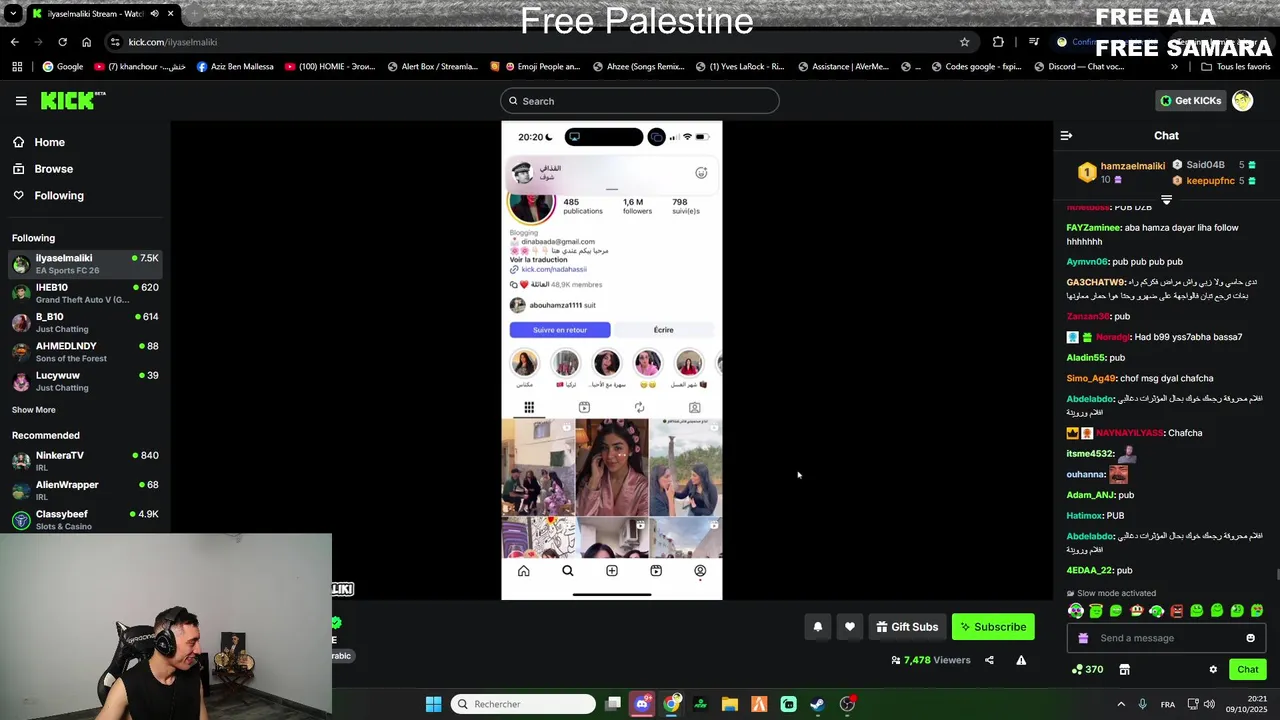Switch to the ilyaselmaliki Stream browser tab
1280x720 pixels.
tap(104, 14)
